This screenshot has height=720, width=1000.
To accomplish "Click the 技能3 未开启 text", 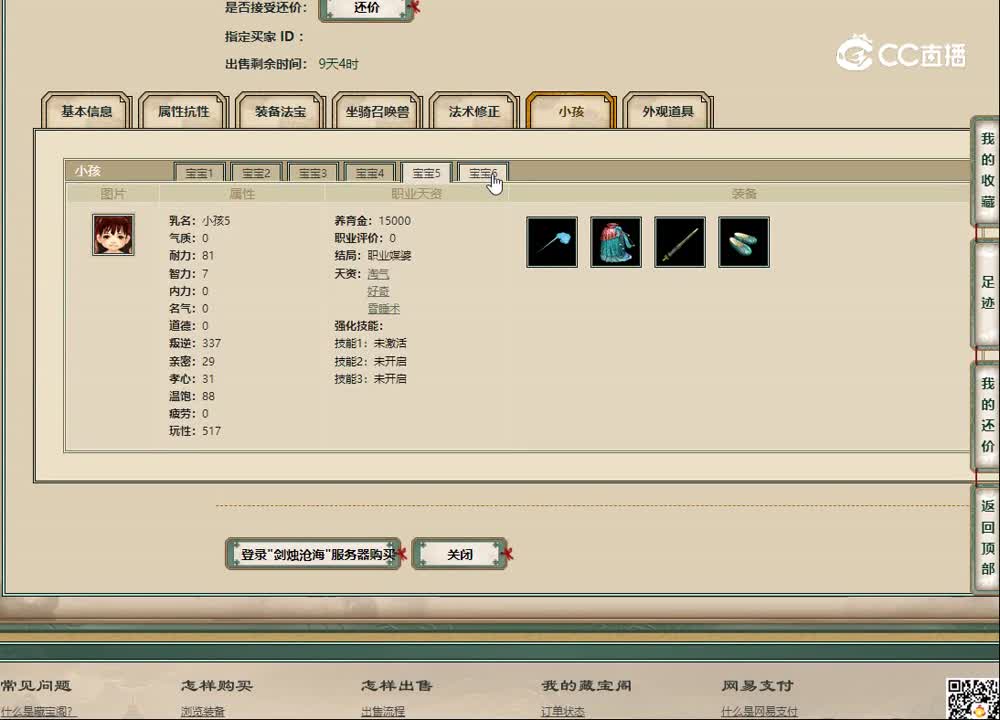I will 371,379.
